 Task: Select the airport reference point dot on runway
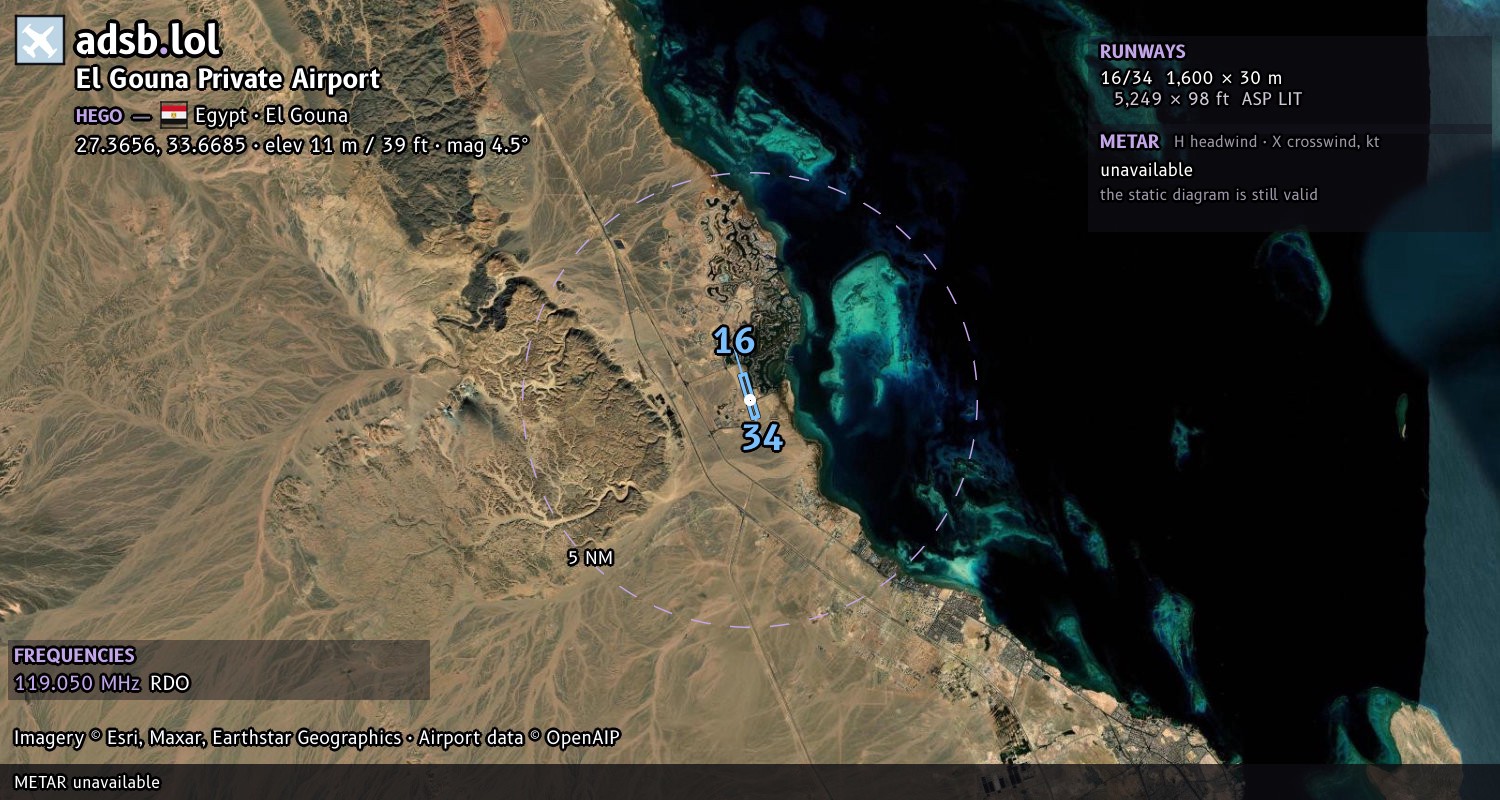750,400
